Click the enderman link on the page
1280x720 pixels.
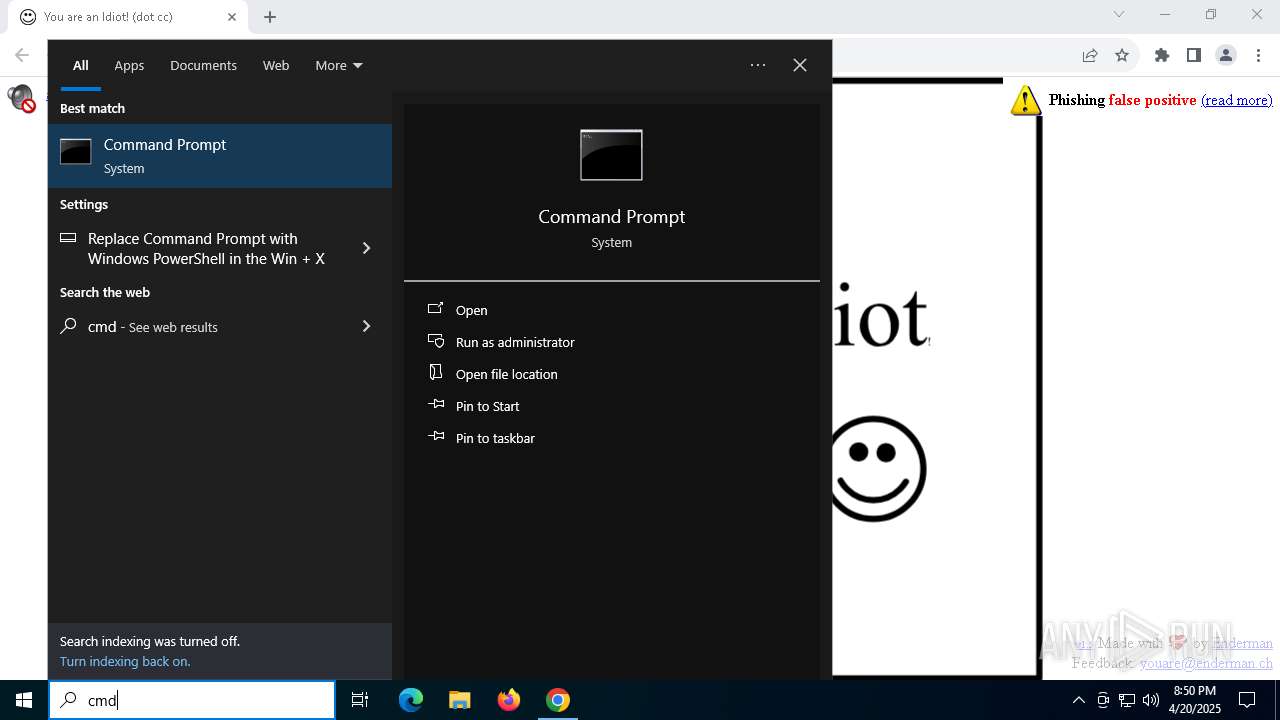pos(1244,643)
